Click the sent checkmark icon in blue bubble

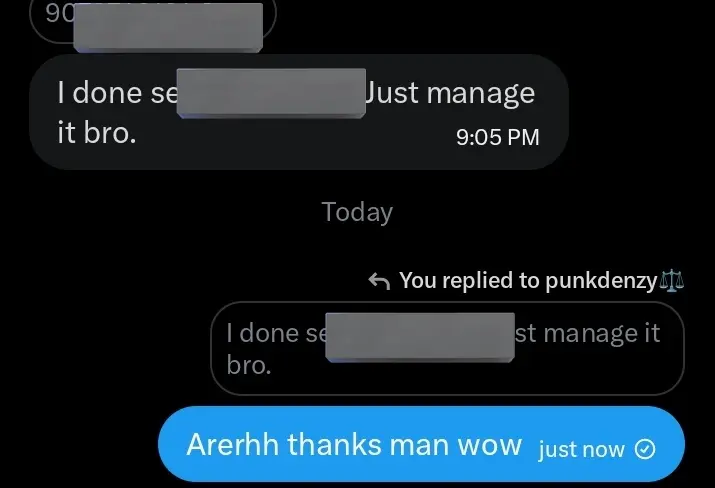pyautogui.click(x=645, y=449)
